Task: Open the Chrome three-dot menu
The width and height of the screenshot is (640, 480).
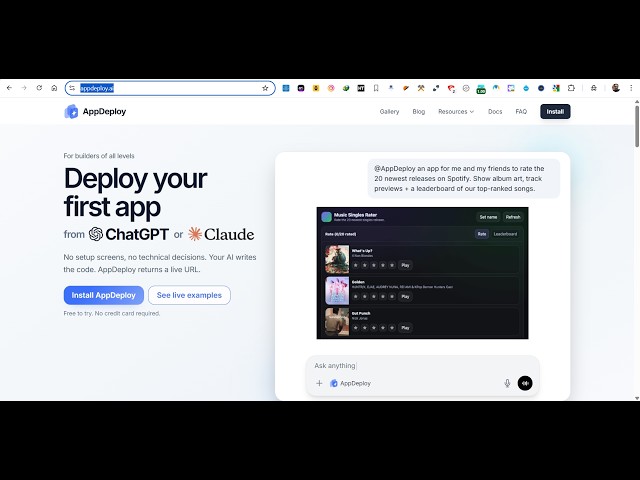Action: [631, 88]
